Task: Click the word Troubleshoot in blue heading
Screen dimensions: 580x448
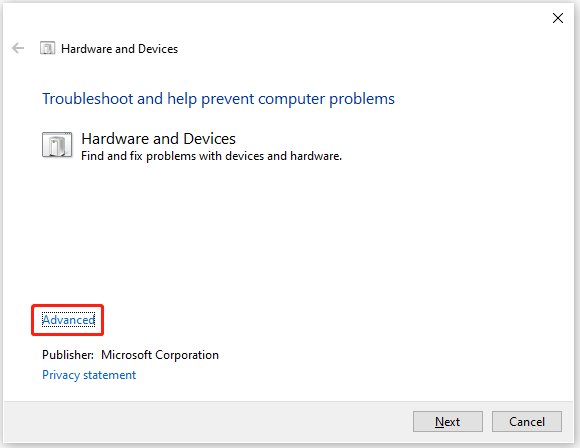Action: [x=88, y=99]
